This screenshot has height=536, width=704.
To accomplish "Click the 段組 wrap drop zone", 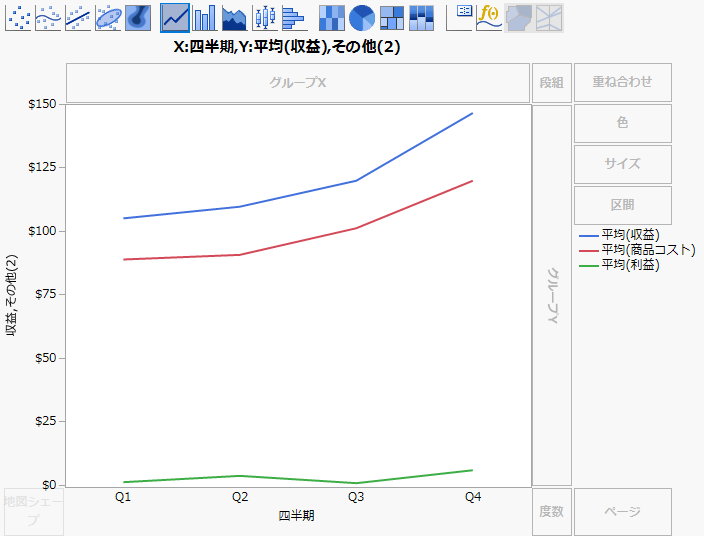I will click(x=552, y=83).
